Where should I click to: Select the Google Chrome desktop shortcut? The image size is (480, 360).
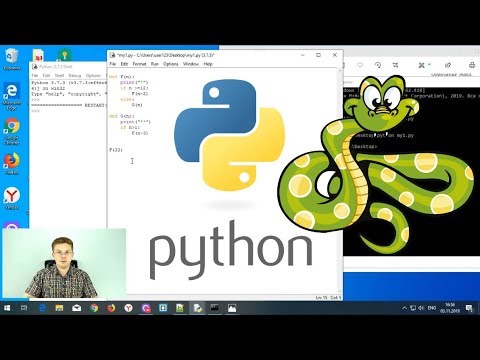pyautogui.click(x=12, y=131)
